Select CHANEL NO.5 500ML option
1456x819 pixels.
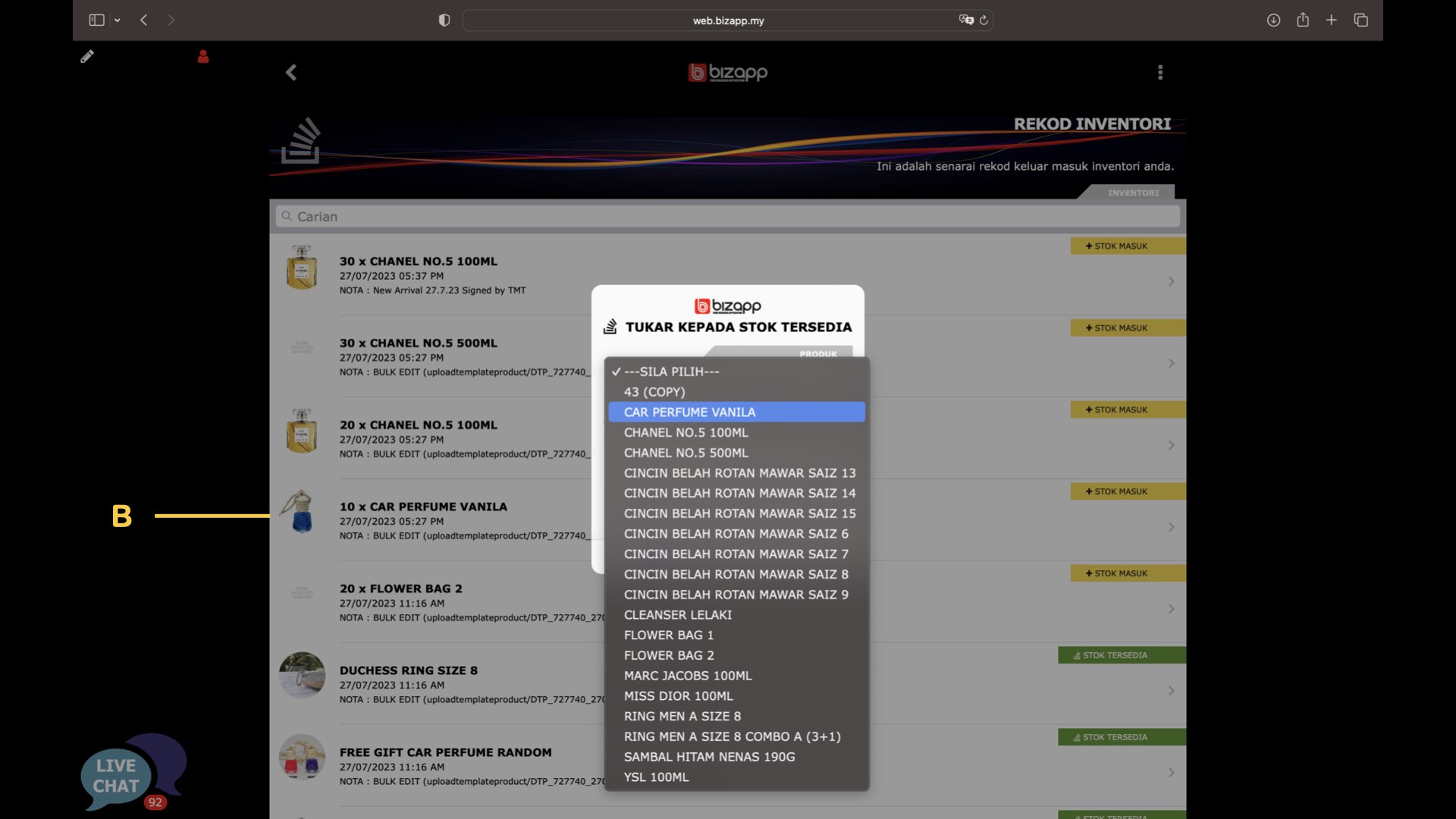click(736, 453)
